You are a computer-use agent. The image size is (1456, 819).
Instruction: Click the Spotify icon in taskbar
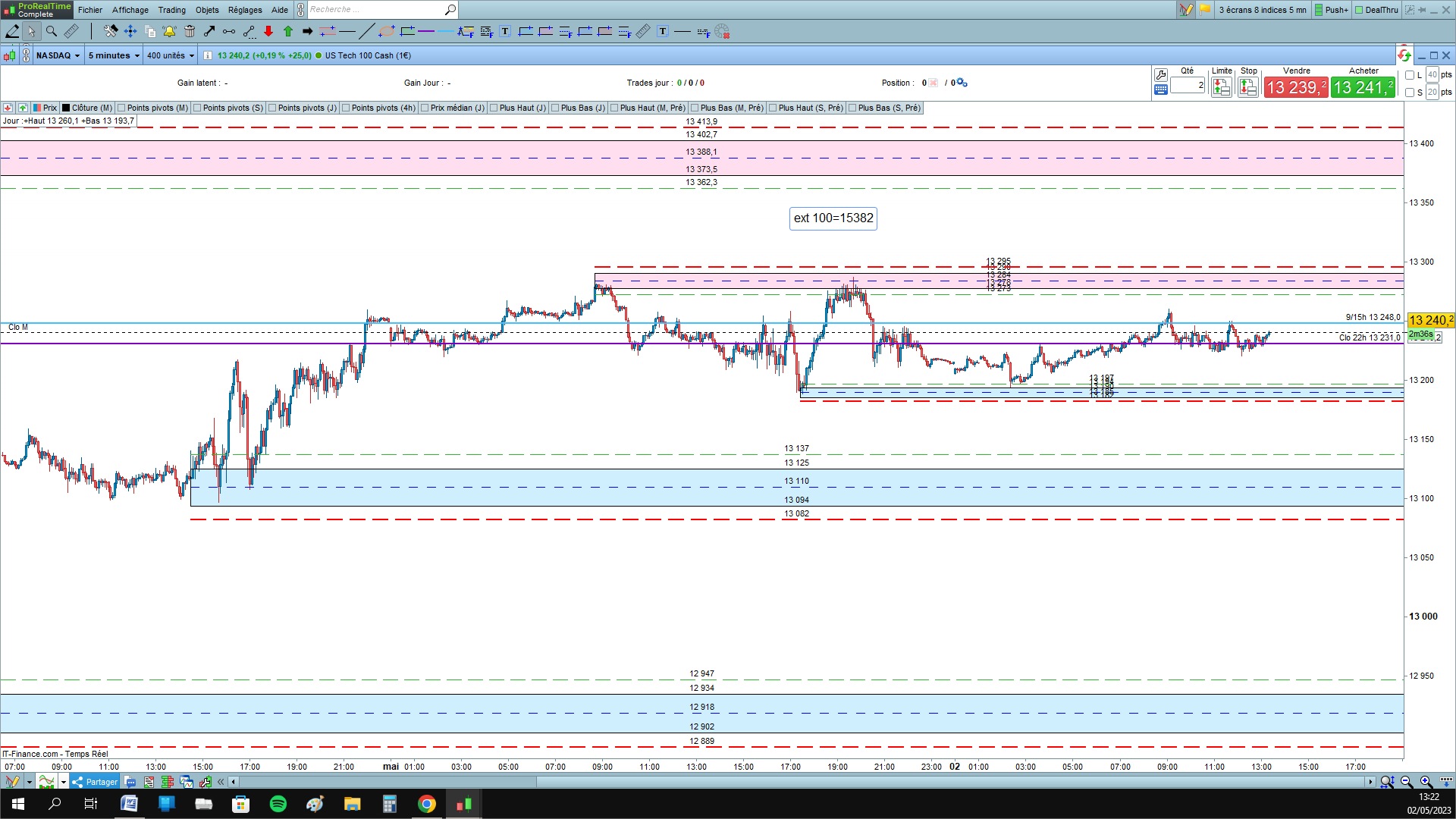[x=278, y=804]
